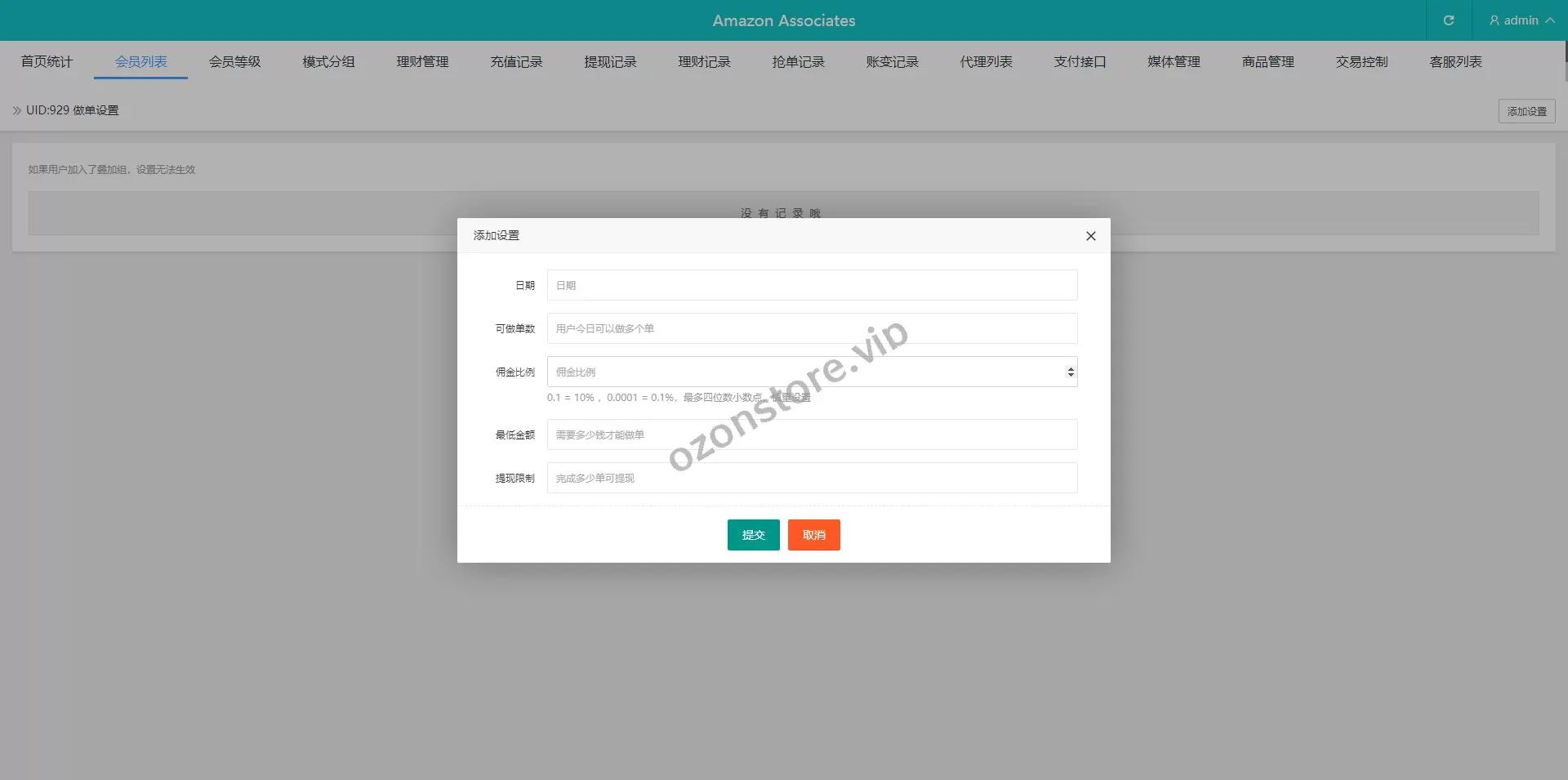Go to the 充值记录 tab
Viewport: 1568px width, 780px height.
(x=516, y=62)
